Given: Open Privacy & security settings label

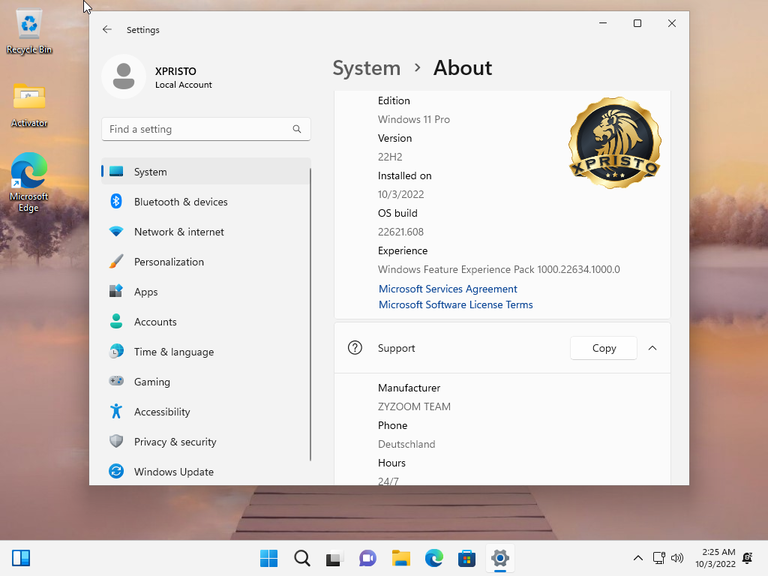Looking at the screenshot, I should point(175,442).
